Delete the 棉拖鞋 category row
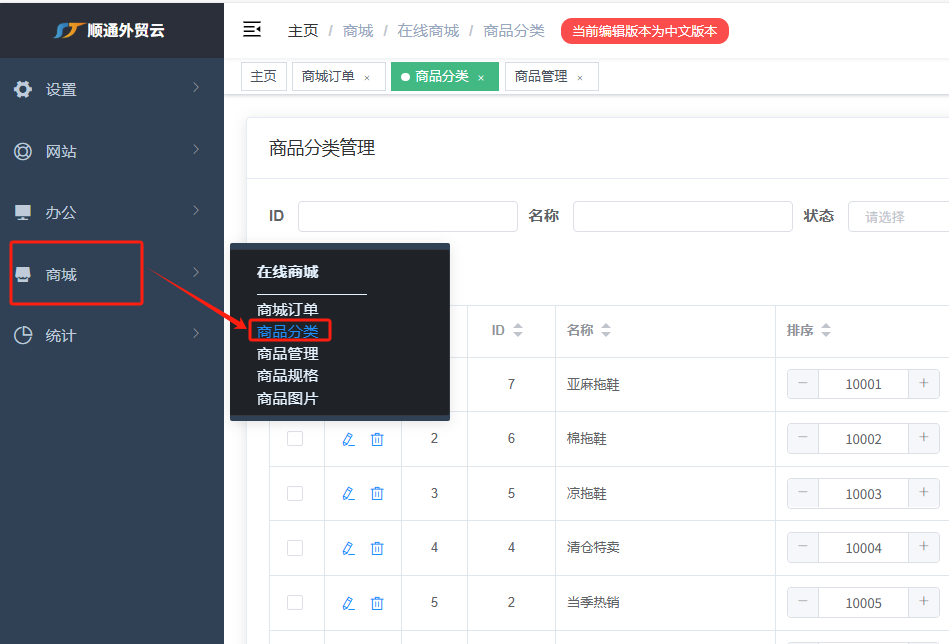 pyautogui.click(x=377, y=439)
